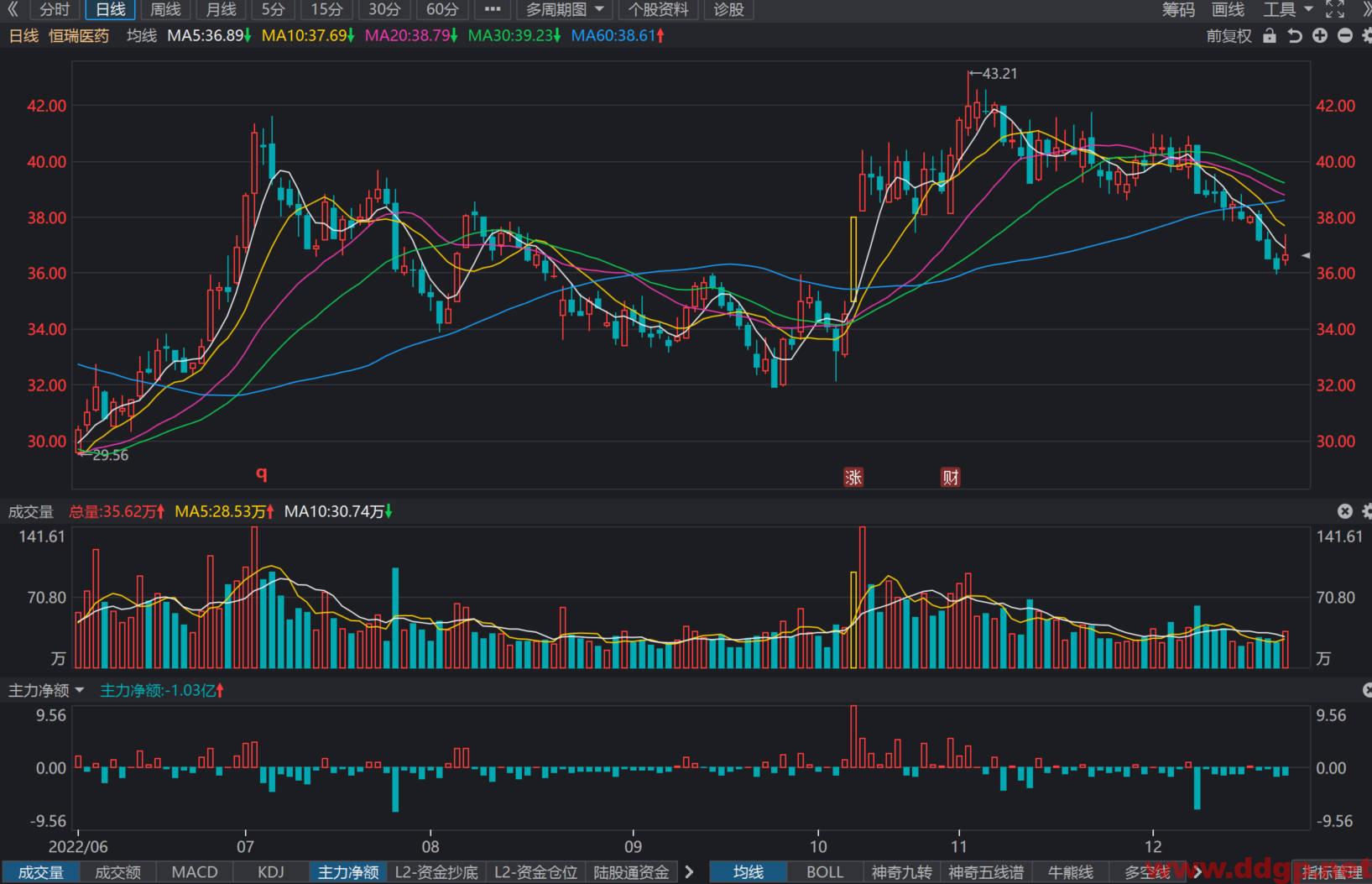Viewport: 1372px width, 884px height.
Task: Click the back double-chevron icon at top left
Action: click(13, 9)
